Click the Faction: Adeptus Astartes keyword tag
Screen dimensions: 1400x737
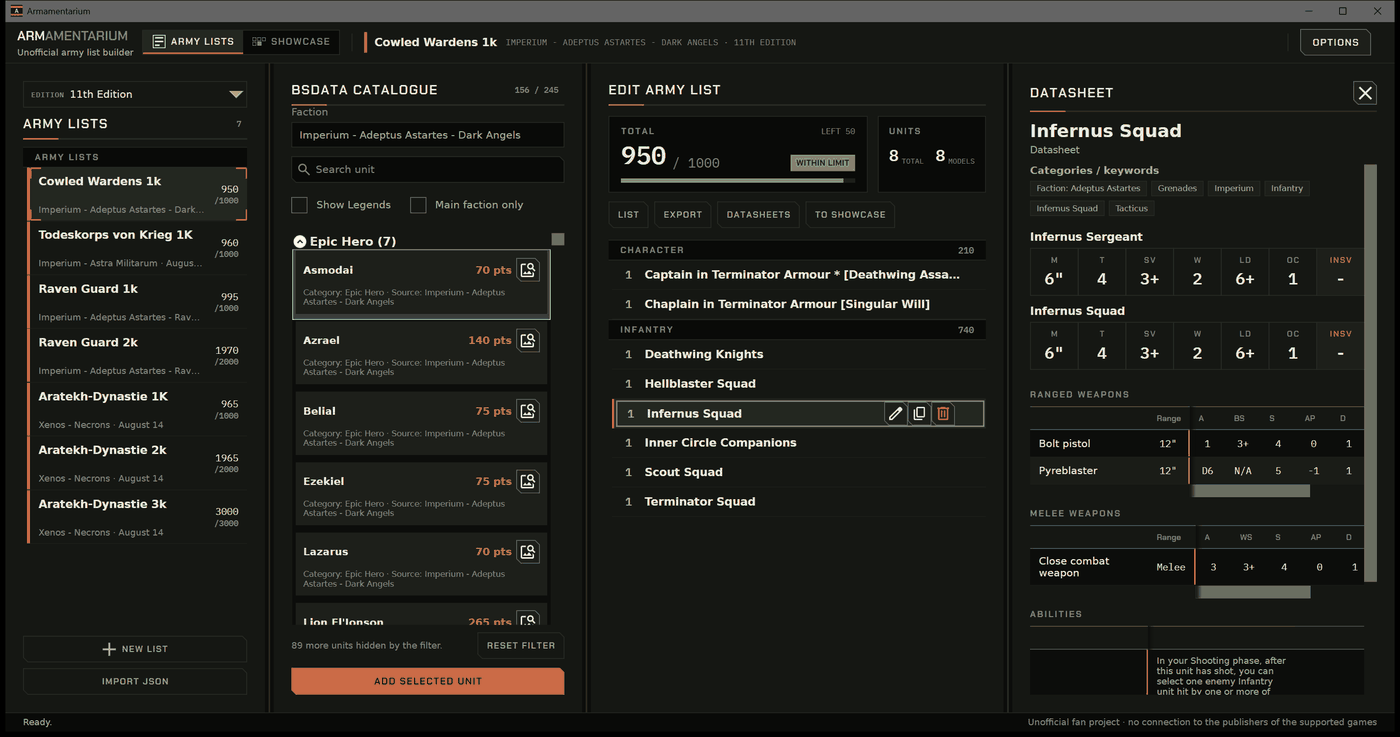(x=1088, y=188)
